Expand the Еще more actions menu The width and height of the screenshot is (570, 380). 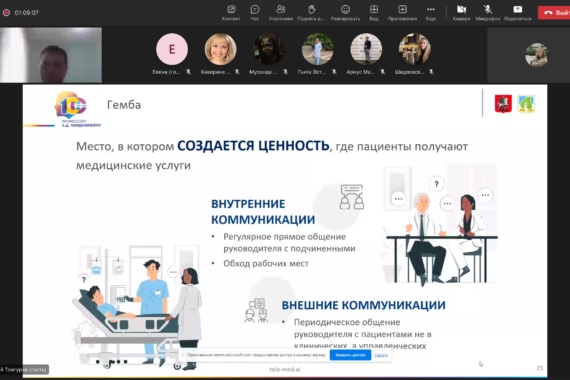point(431,9)
